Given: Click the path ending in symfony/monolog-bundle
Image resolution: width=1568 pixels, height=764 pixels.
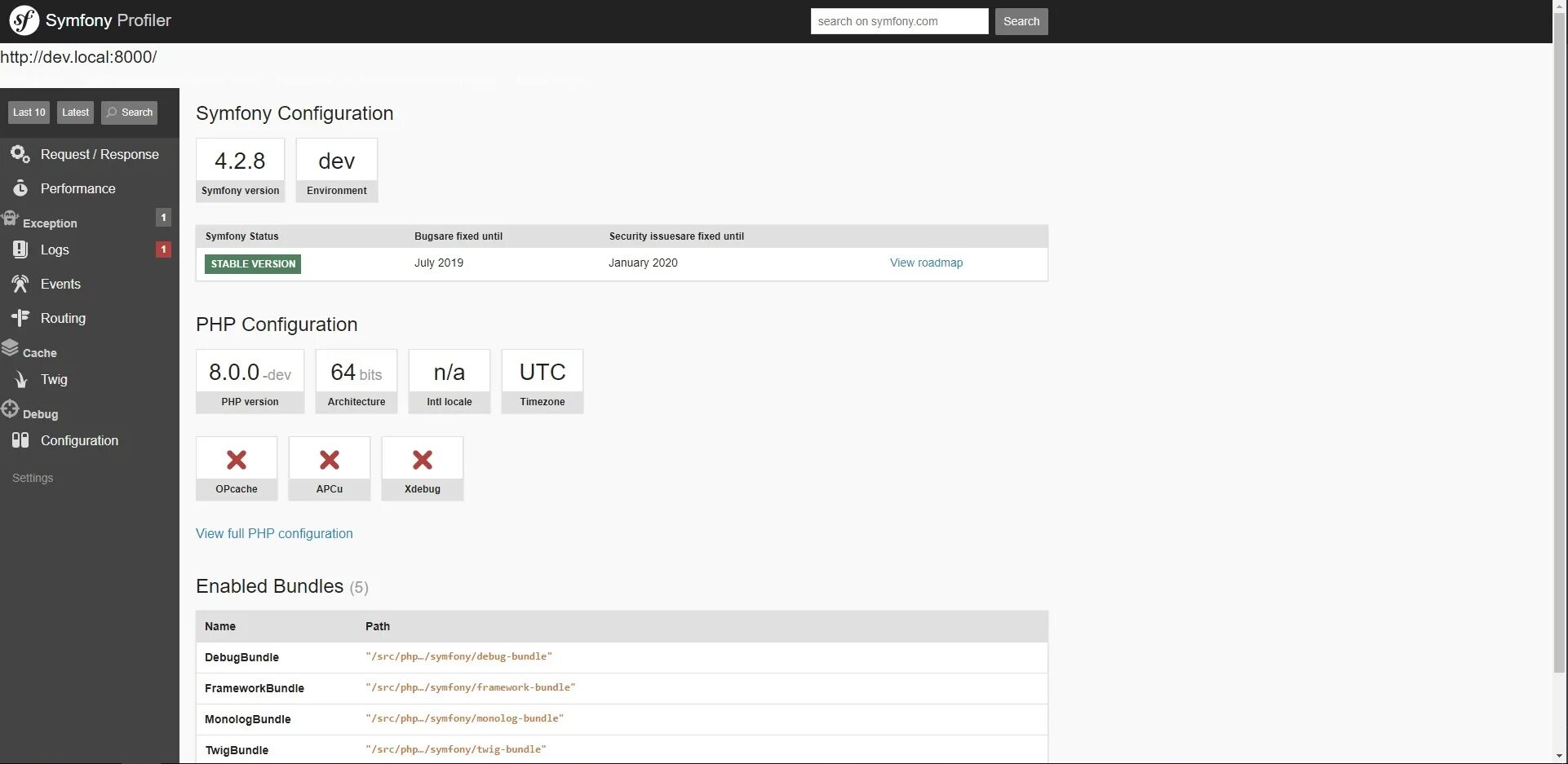Looking at the screenshot, I should pyautogui.click(x=465, y=718).
